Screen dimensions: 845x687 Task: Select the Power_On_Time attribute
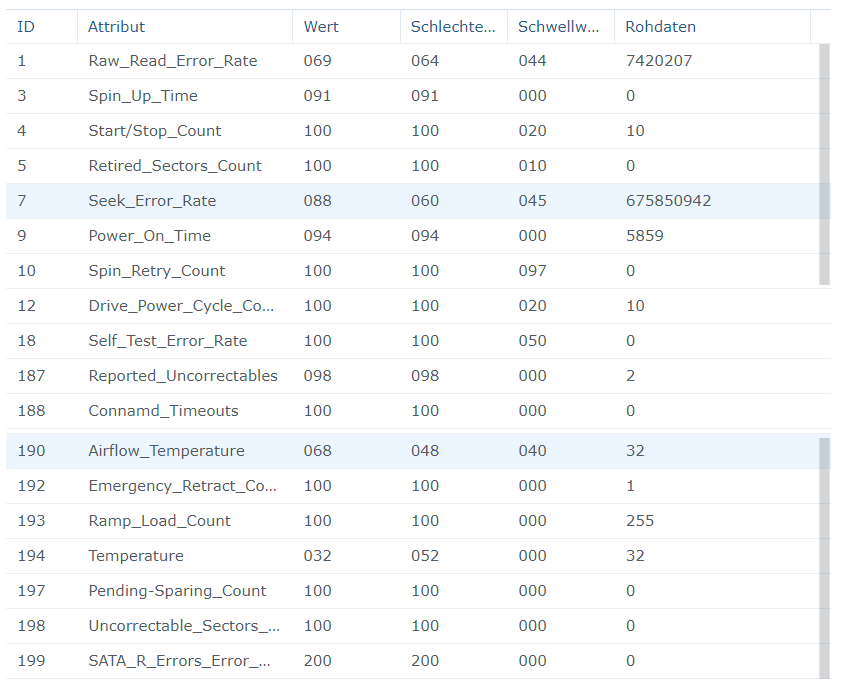point(149,236)
